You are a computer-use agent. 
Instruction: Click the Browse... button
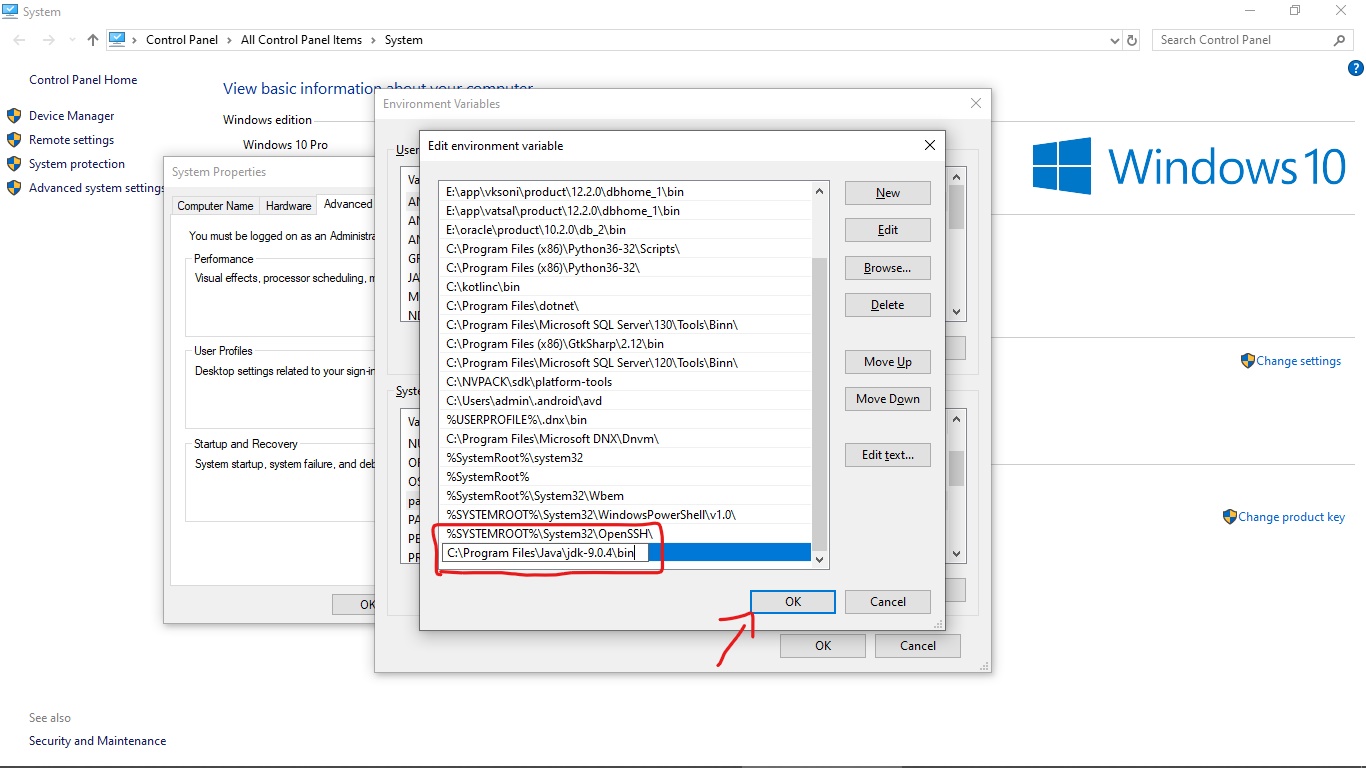(888, 268)
